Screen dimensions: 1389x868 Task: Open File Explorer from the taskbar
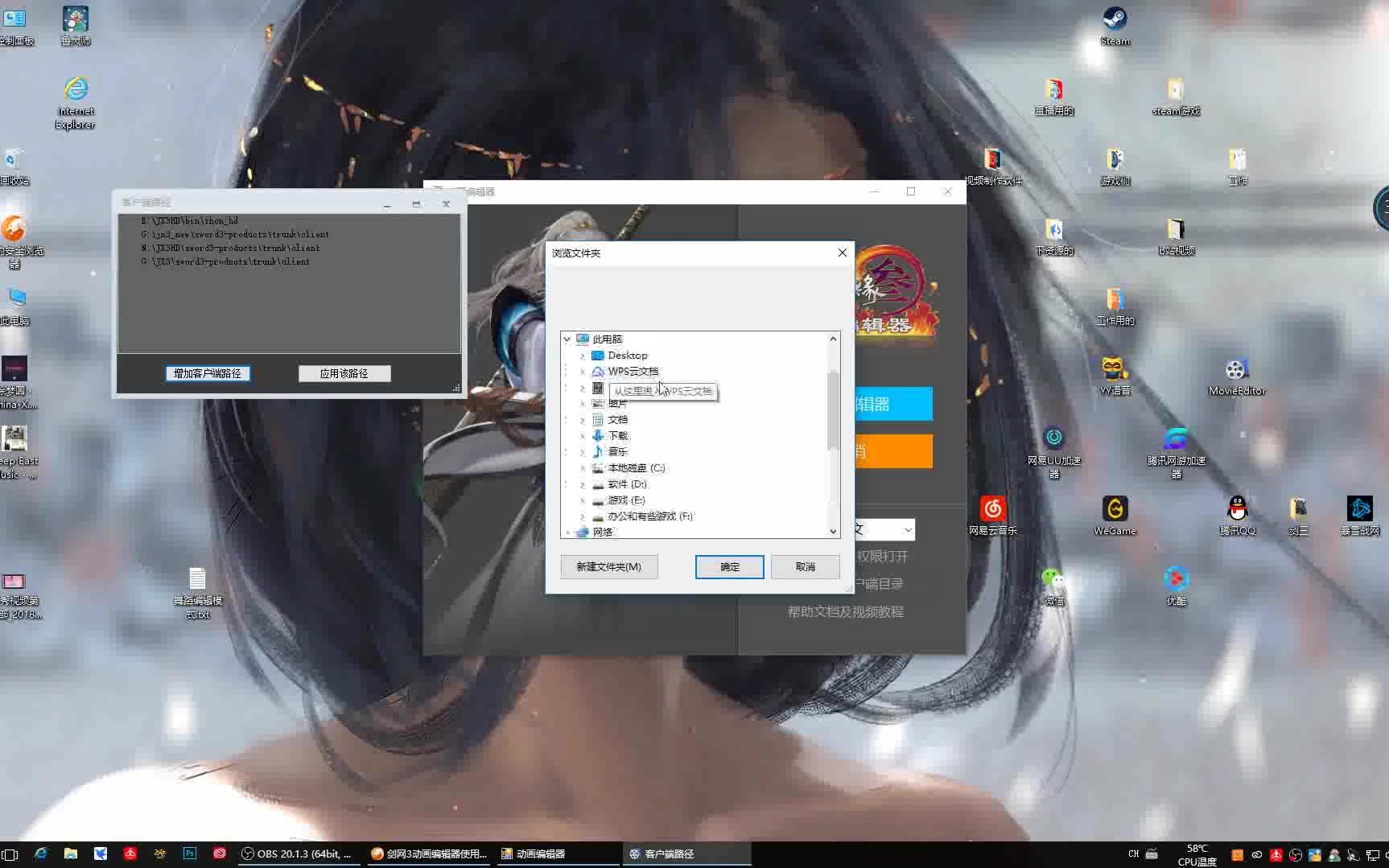pyautogui.click(x=71, y=854)
